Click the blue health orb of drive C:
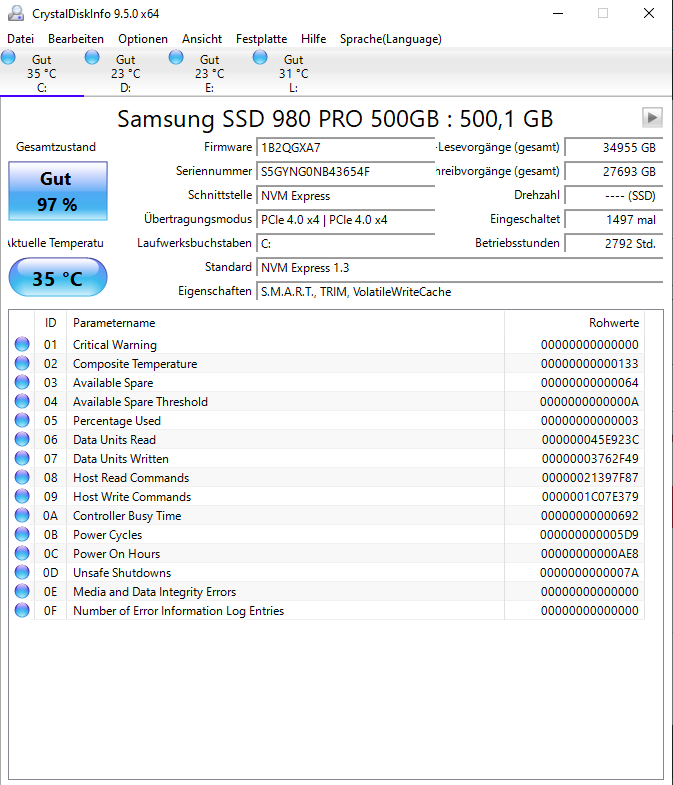The height and width of the screenshot is (785, 673). click(8, 57)
